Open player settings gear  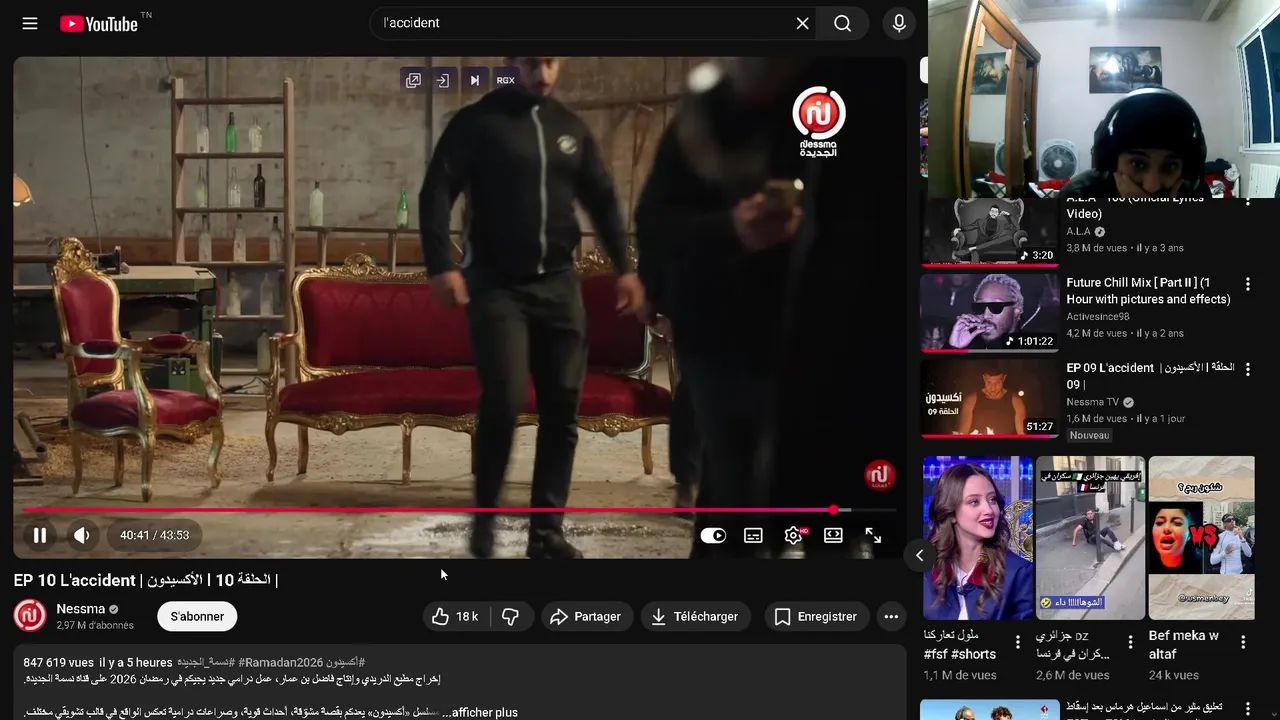pos(793,535)
